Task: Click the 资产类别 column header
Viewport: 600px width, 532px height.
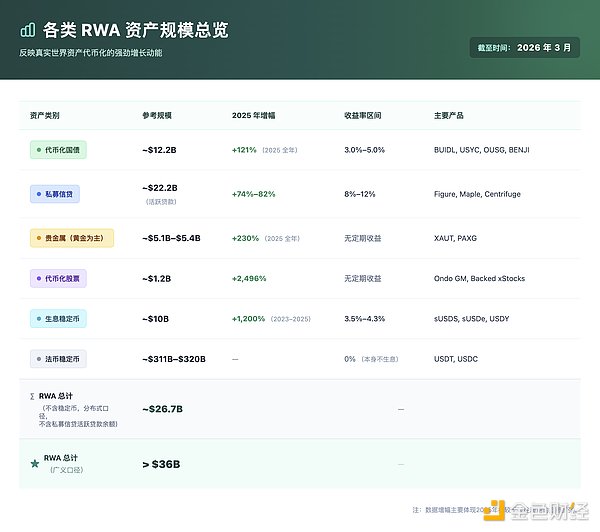Action: tap(45, 115)
